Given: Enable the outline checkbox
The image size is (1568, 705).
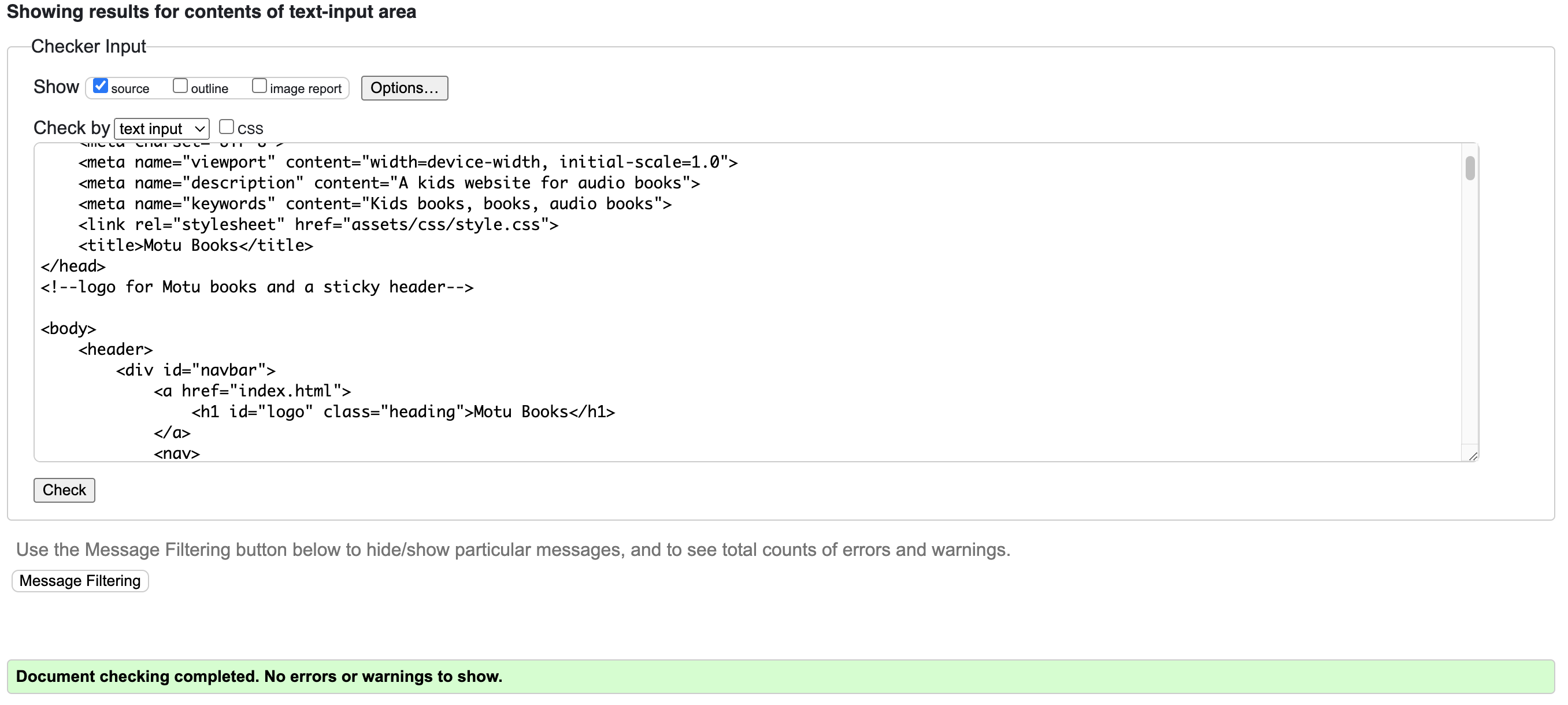Looking at the screenshot, I should tap(180, 86).
